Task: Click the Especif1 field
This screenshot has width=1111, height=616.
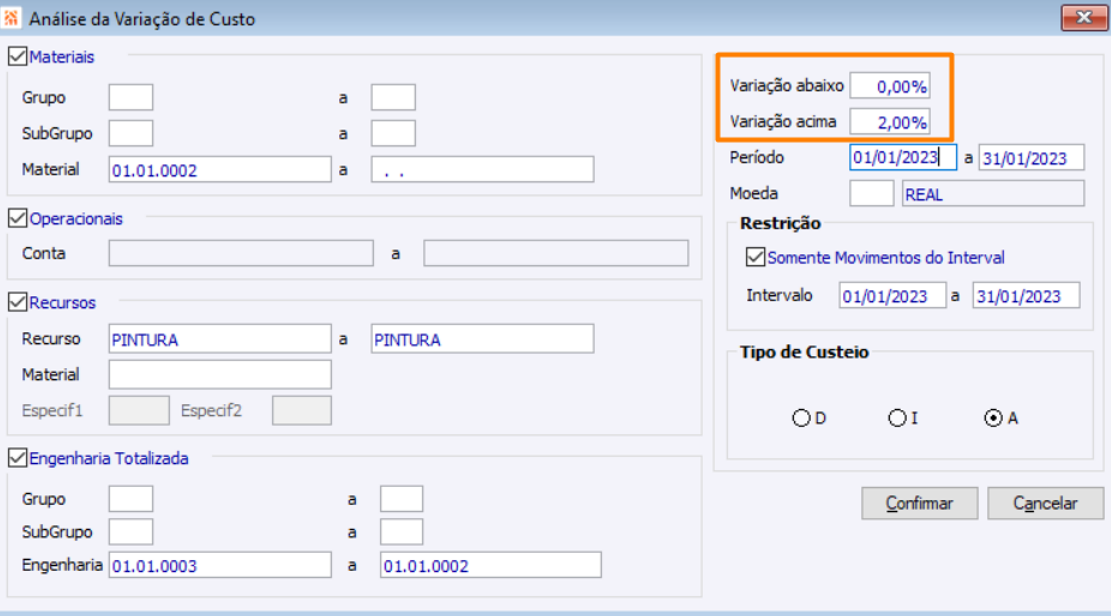Action: point(139,410)
